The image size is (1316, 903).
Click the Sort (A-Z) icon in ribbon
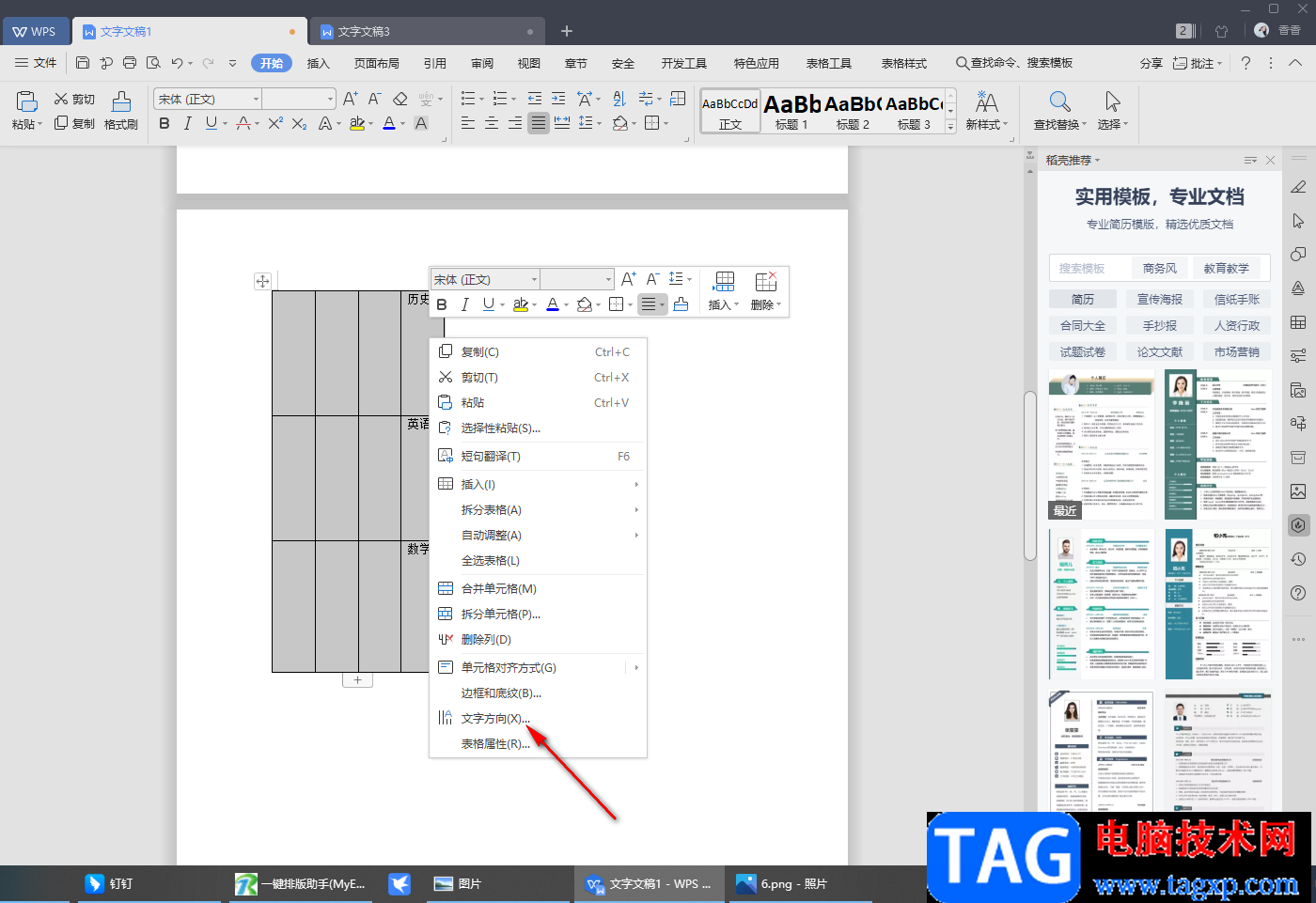click(619, 99)
